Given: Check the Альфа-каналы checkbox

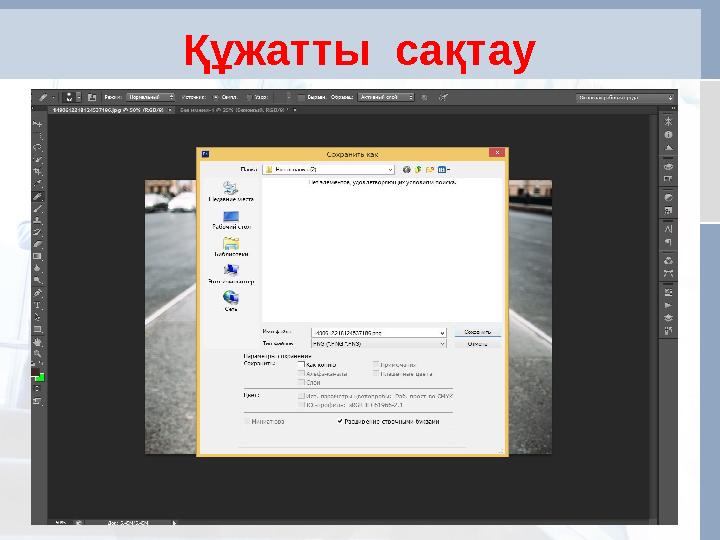Looking at the screenshot, I should pos(301,373).
